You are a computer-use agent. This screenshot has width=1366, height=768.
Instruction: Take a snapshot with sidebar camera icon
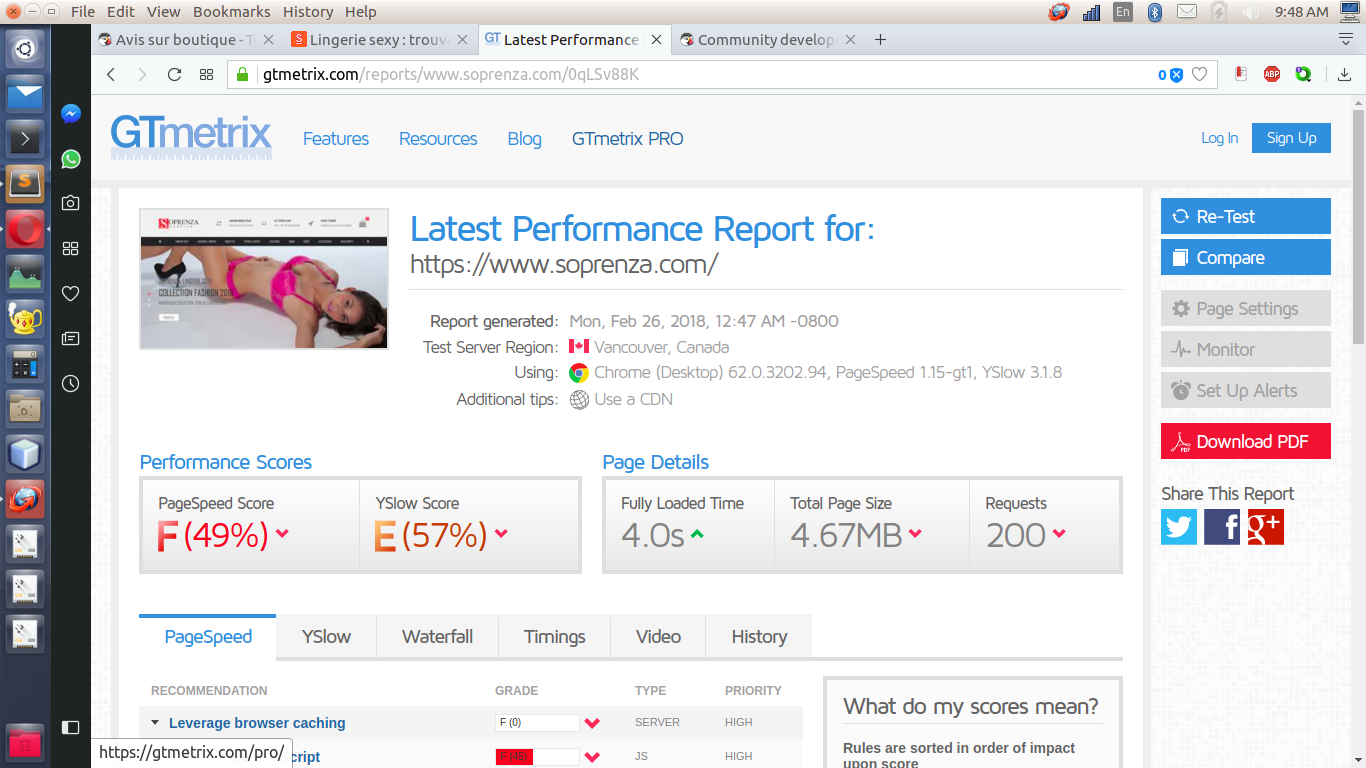pos(70,203)
